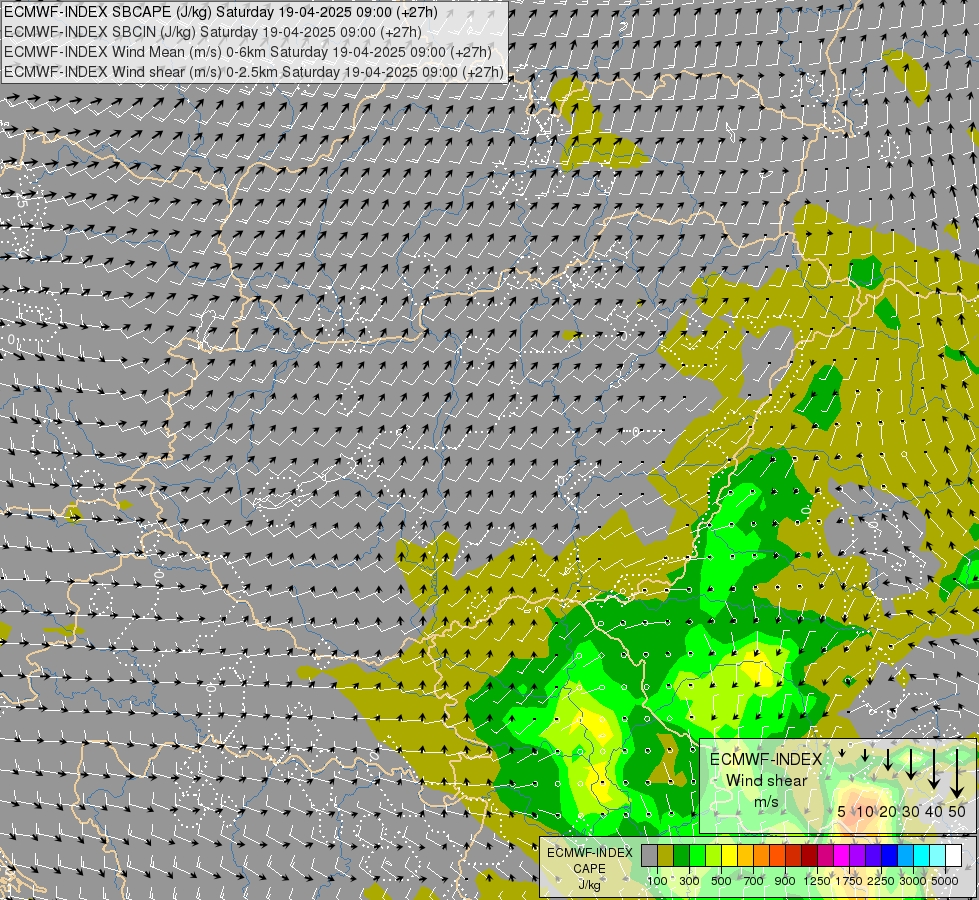Click the shear legend arrow above 20

888,759
